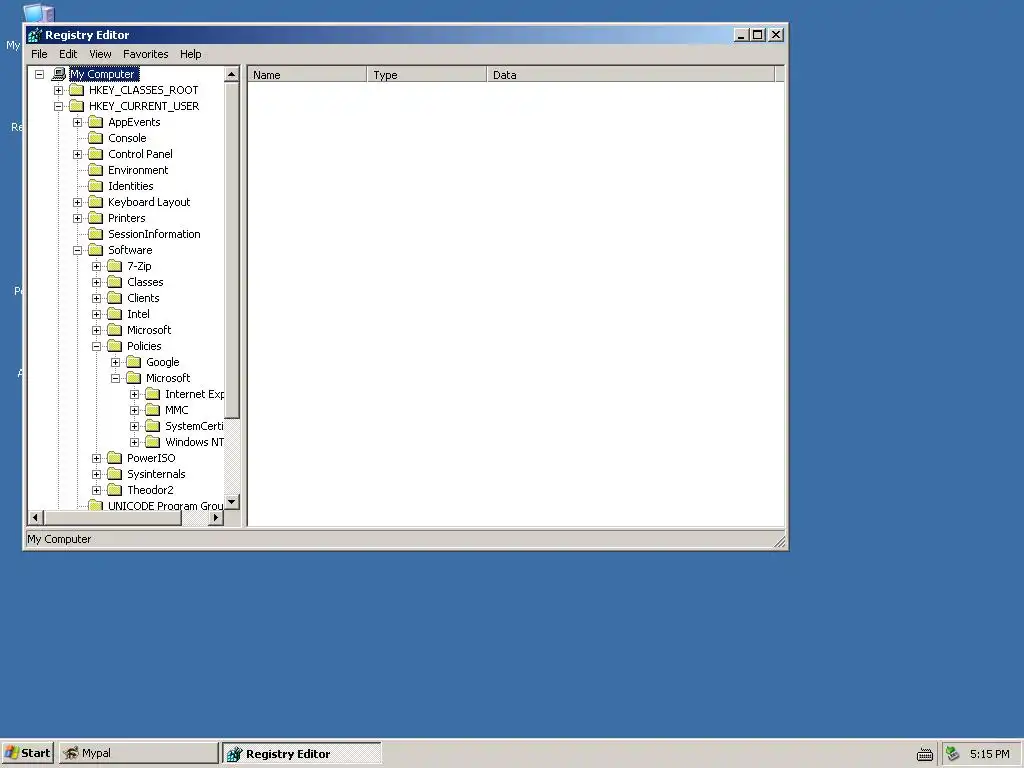Click the Clients folder icon

pos(115,298)
